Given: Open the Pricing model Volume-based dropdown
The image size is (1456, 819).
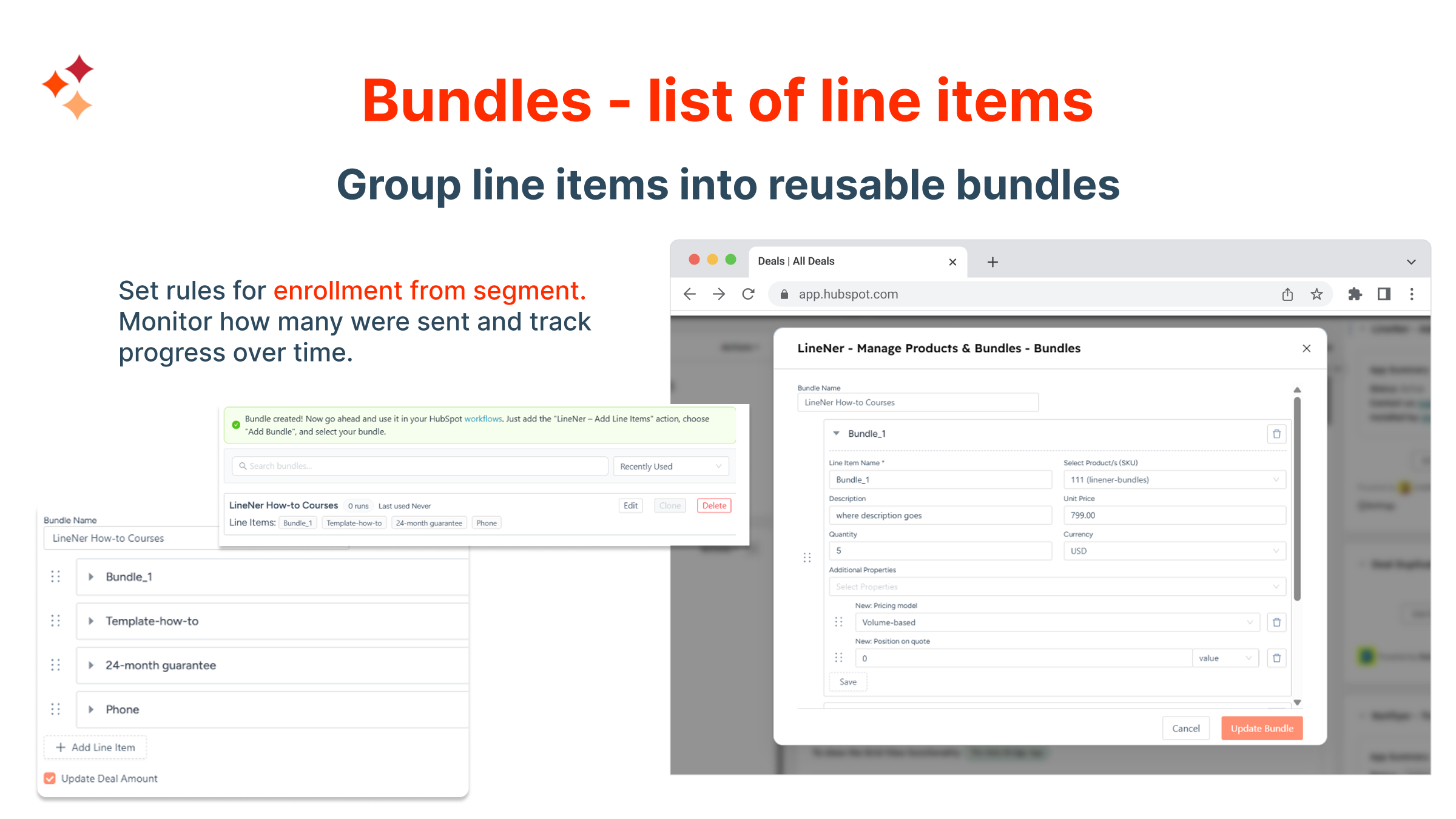Looking at the screenshot, I should click(1057, 622).
